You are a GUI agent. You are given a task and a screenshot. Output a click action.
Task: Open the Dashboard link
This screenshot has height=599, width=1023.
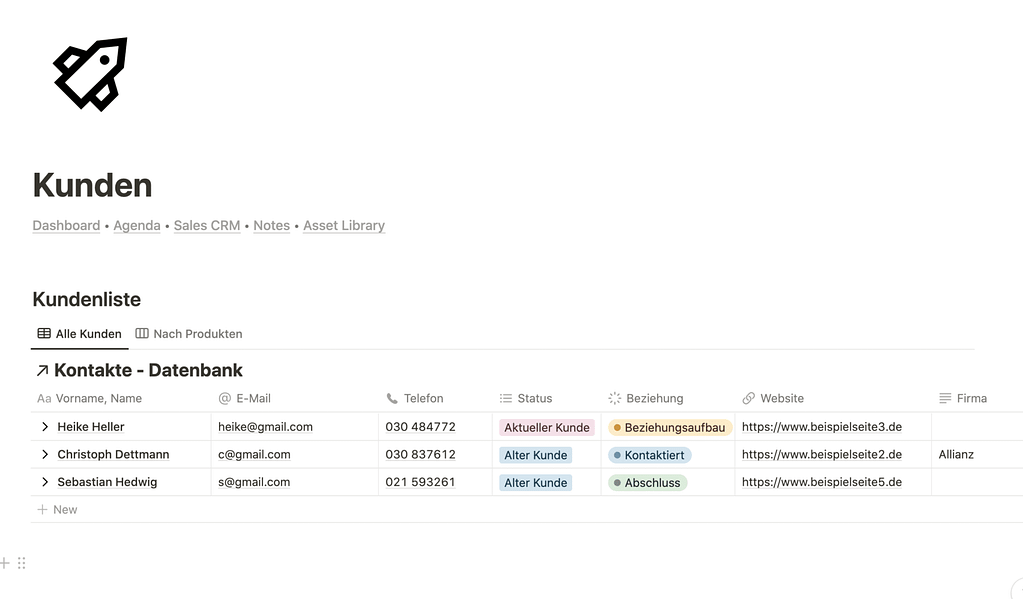(66, 226)
